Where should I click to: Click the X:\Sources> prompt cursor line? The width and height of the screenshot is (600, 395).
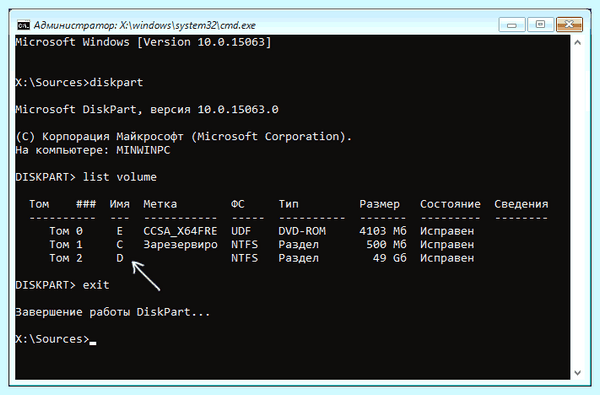point(56,339)
